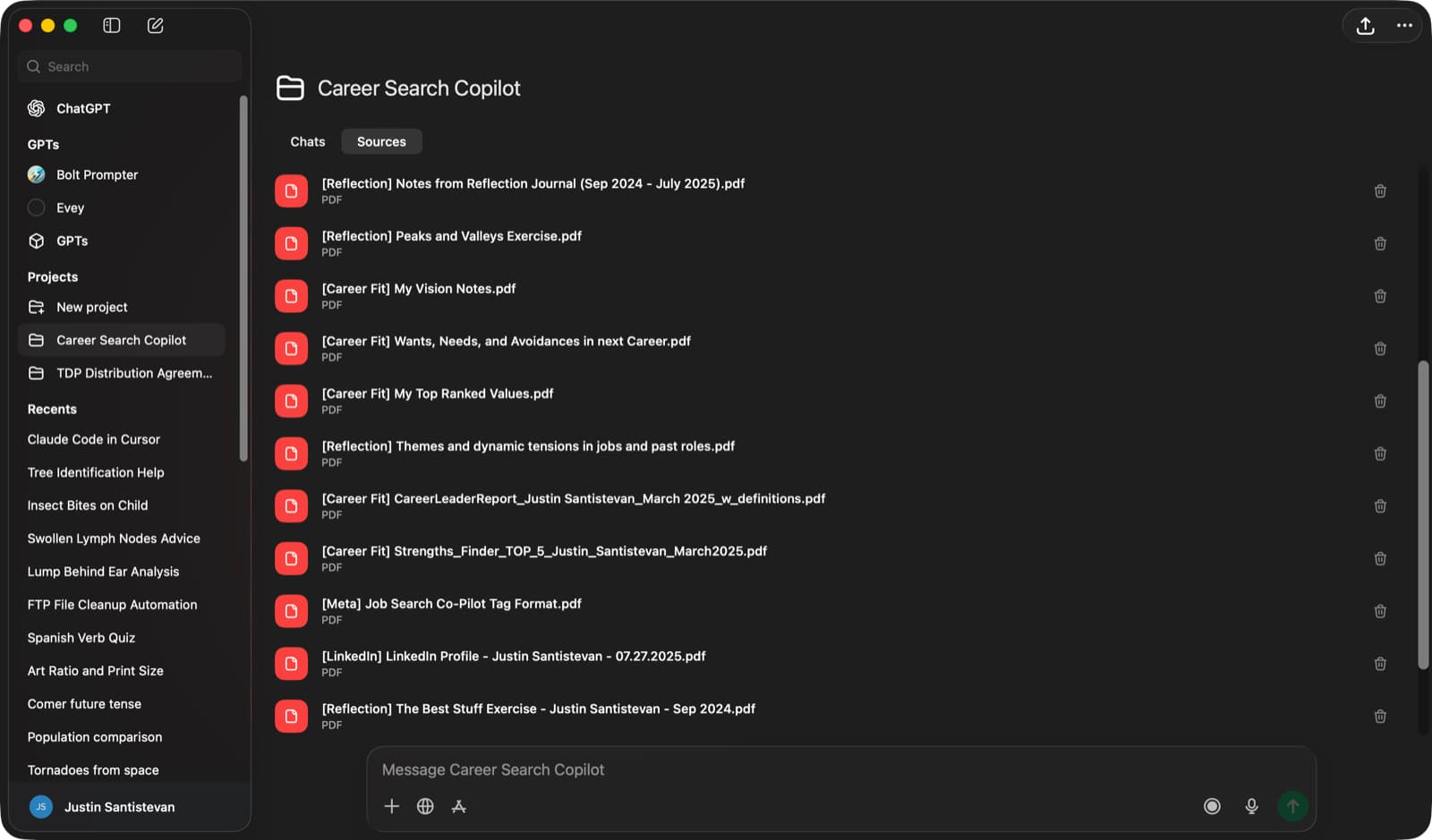Image resolution: width=1432 pixels, height=840 pixels.
Task: Open Peaks and Valleys Exercise.pdf
Action: coord(451,236)
